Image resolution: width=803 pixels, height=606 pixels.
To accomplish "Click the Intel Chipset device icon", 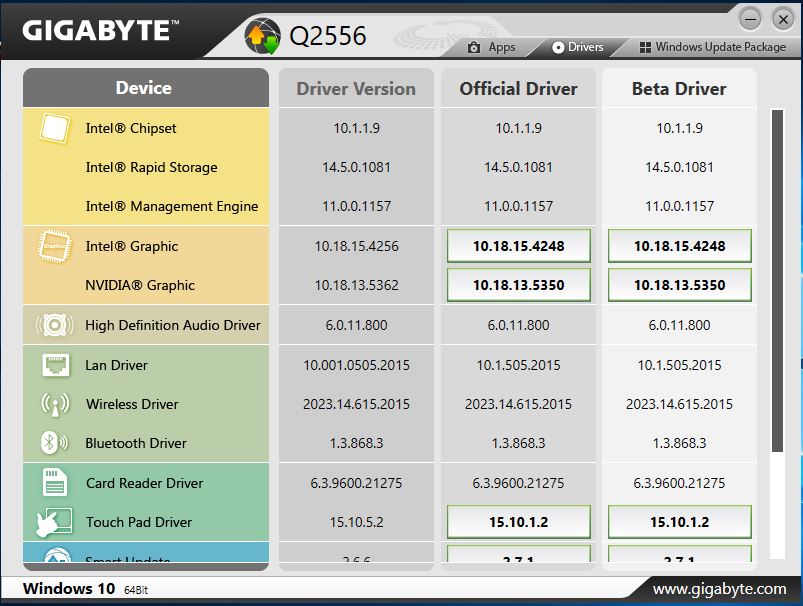I will [54, 128].
